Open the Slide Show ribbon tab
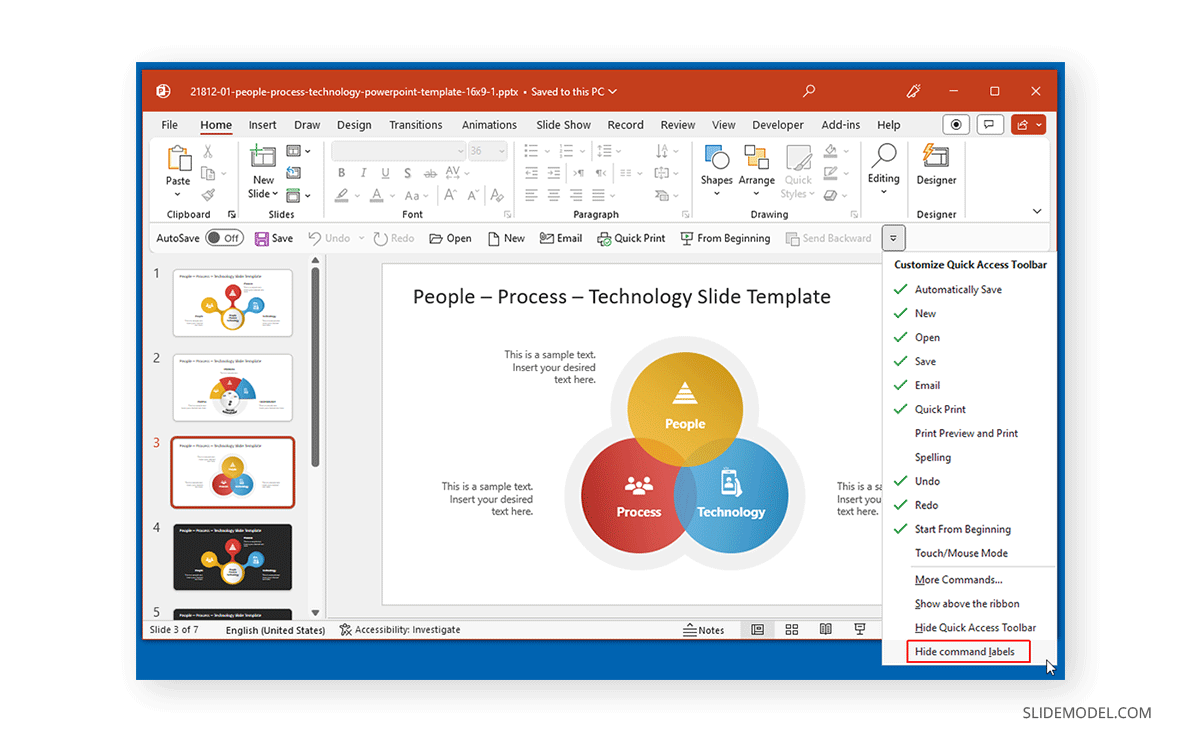Screen dimensions: 1200x743 [563, 124]
